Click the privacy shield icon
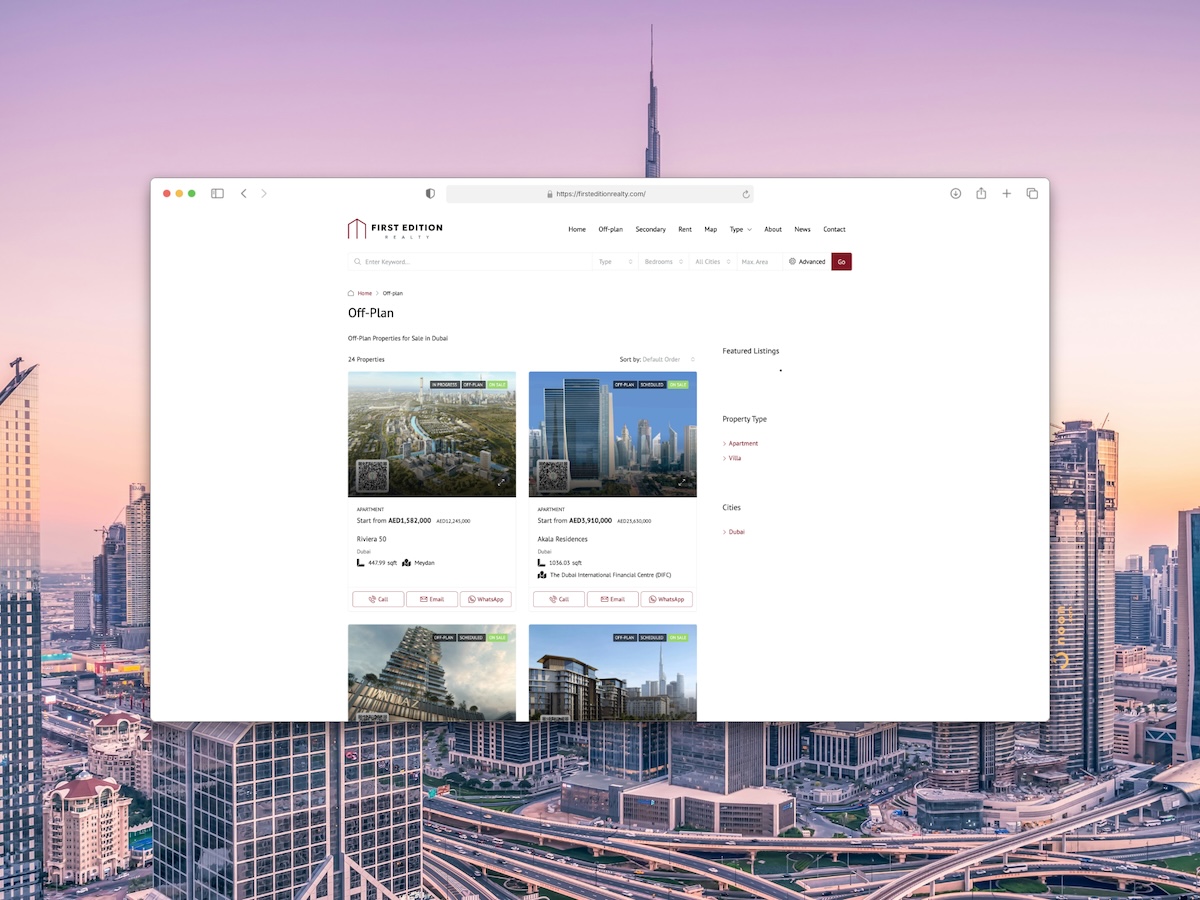Viewport: 1200px width, 900px height. [430, 194]
